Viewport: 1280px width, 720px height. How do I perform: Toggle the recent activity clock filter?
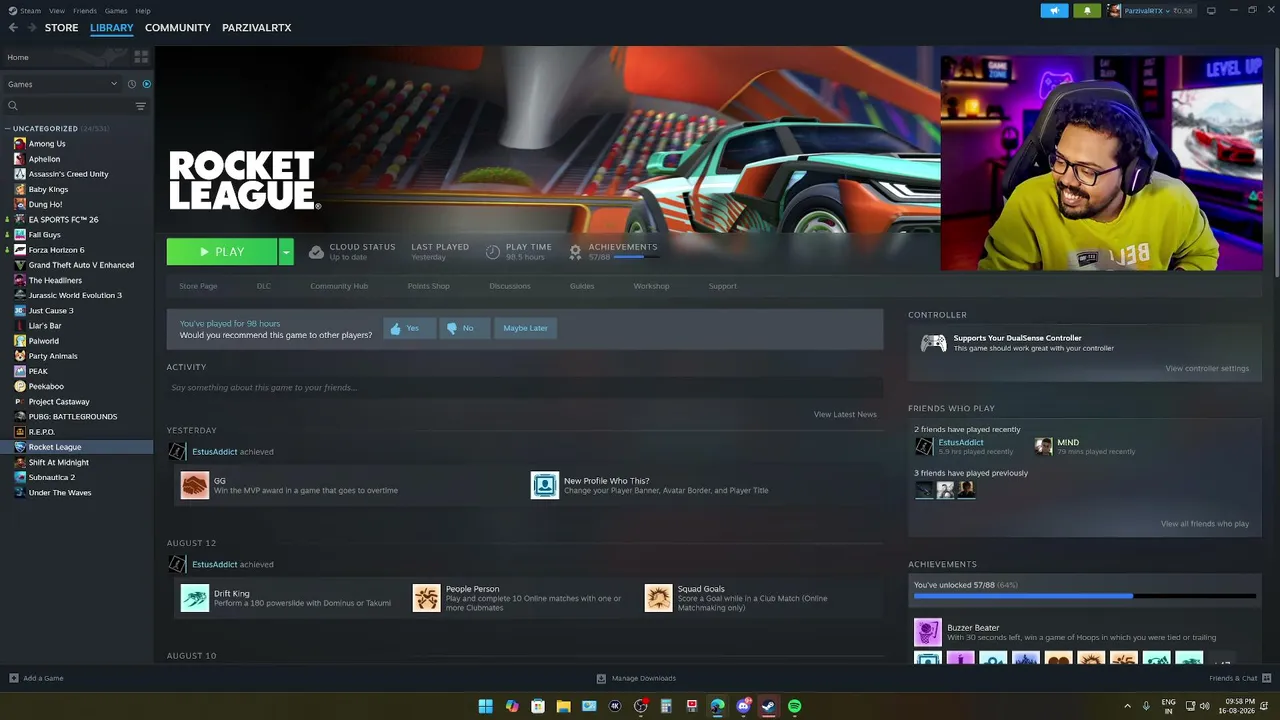[x=131, y=84]
